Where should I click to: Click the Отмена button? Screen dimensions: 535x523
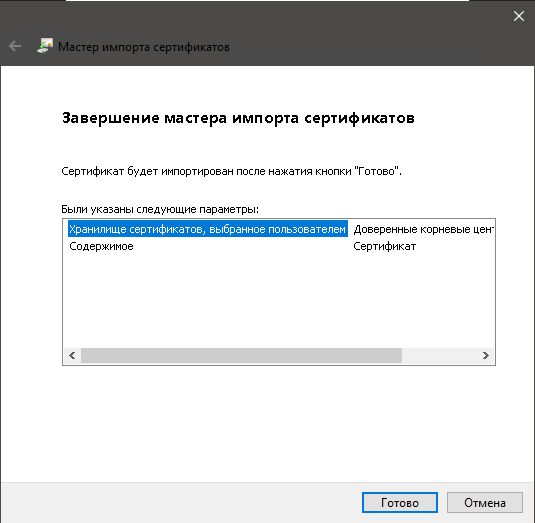click(x=485, y=503)
